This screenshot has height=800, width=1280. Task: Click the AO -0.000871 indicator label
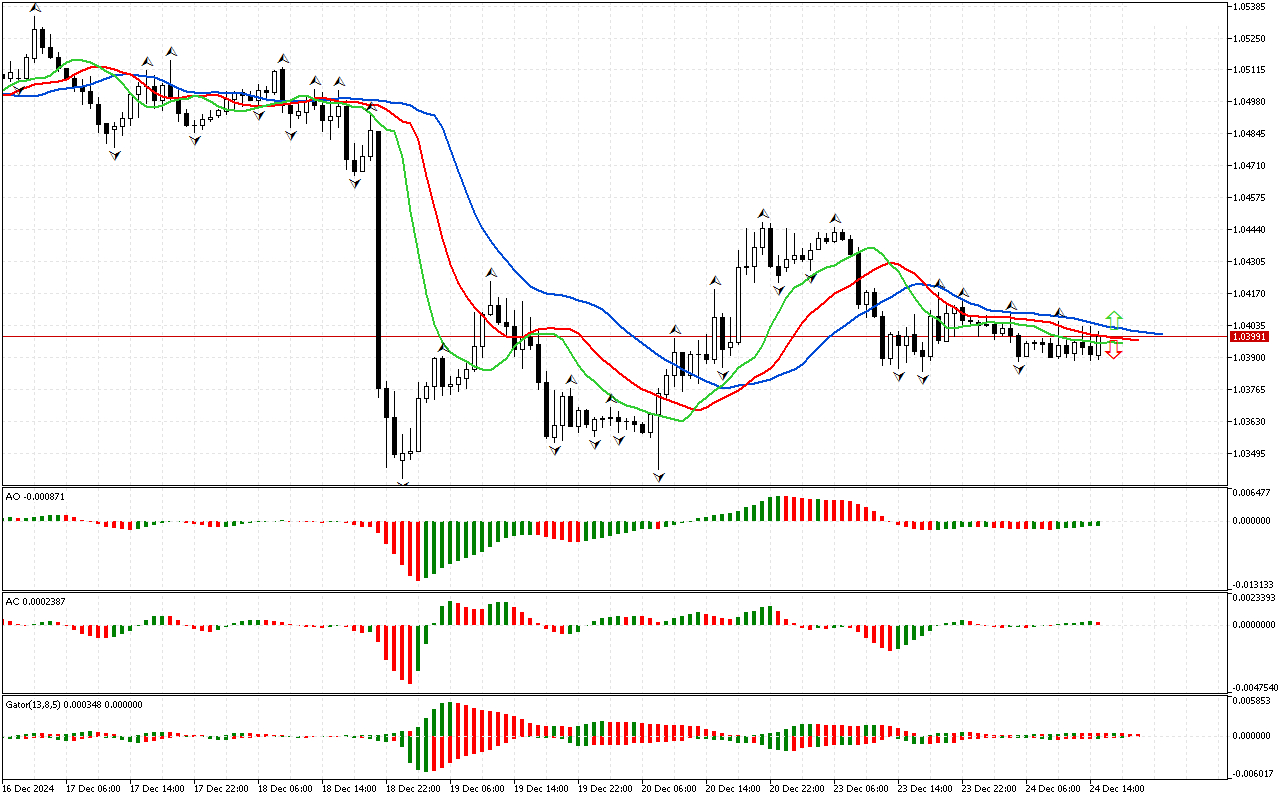[x=37, y=496]
